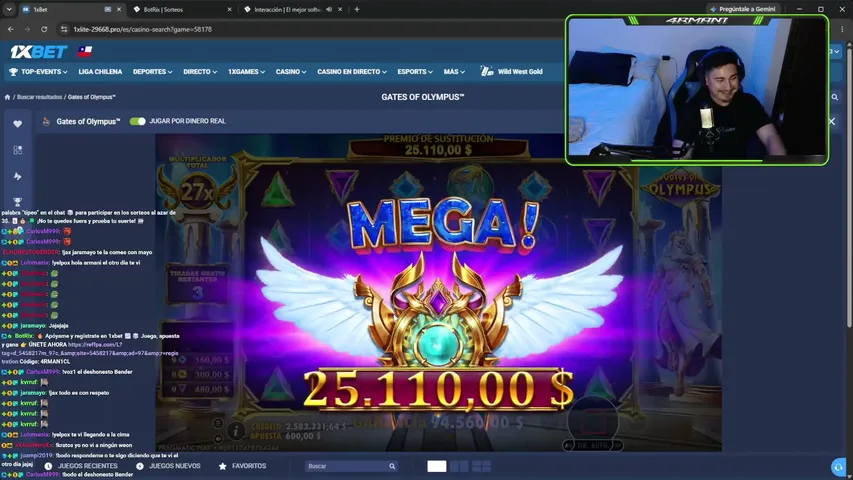Expand the TOP-EVENTS menu
The image size is (853, 480).
tap(39, 72)
